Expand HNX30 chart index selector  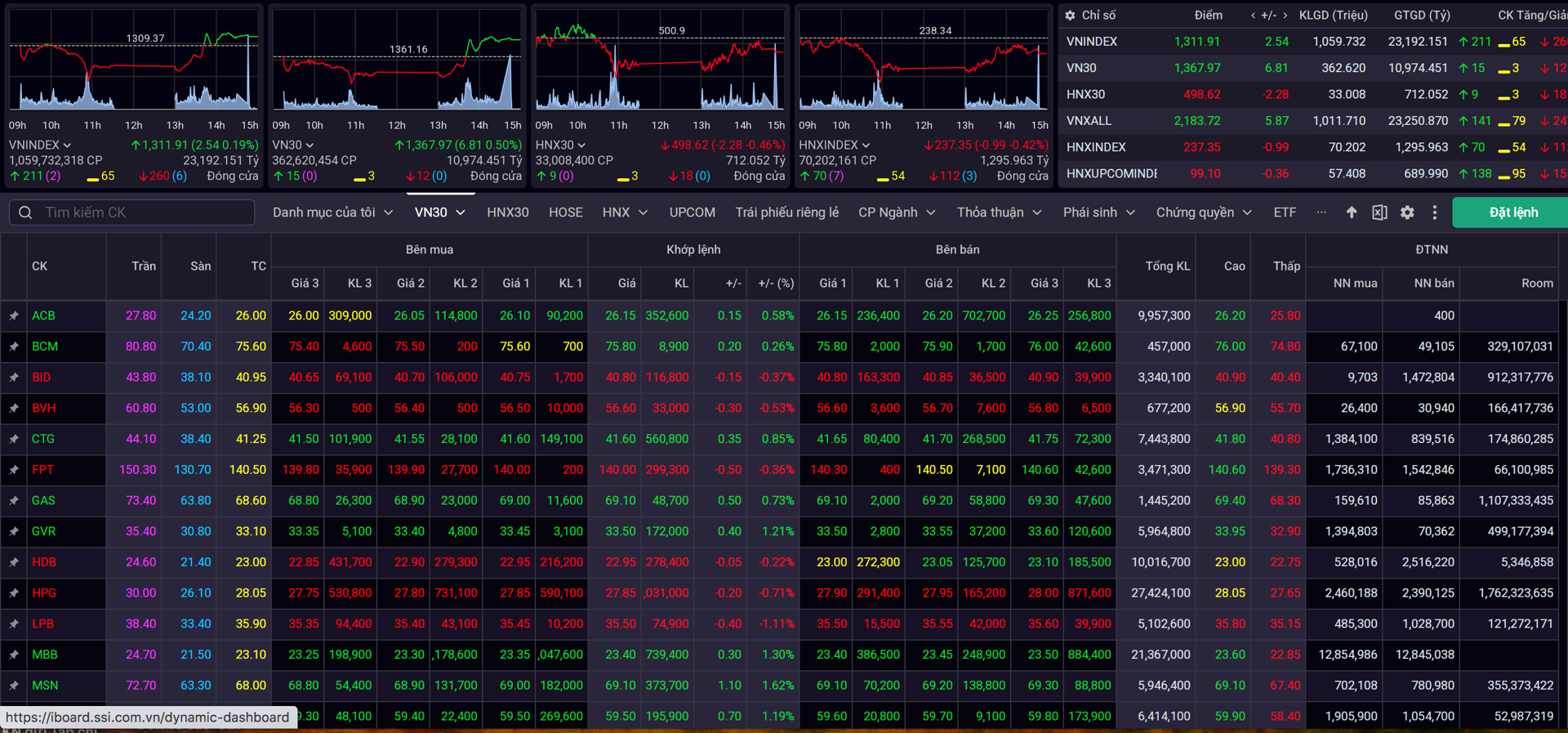pyautogui.click(x=581, y=145)
